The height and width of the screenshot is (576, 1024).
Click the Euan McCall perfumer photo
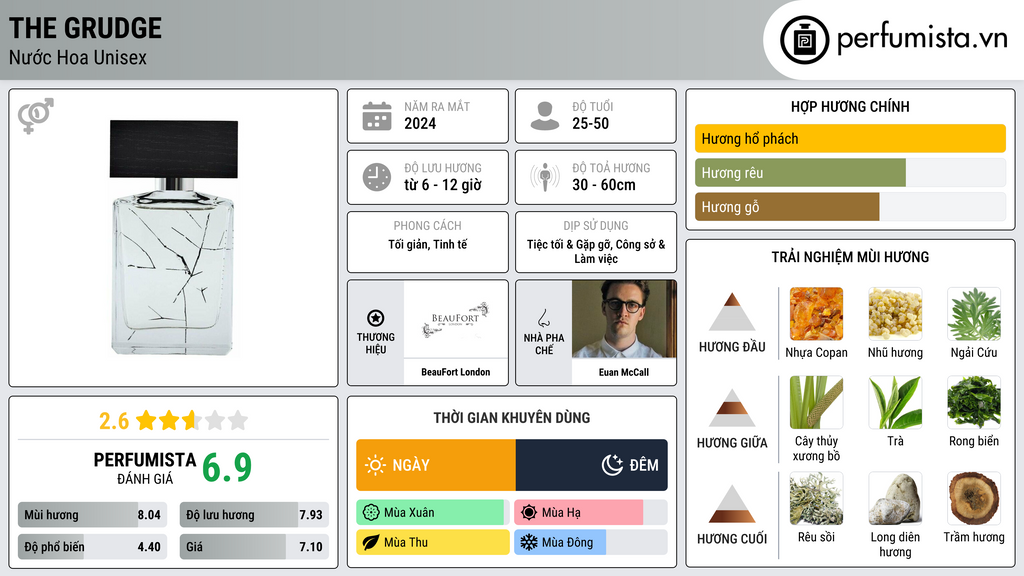click(624, 319)
